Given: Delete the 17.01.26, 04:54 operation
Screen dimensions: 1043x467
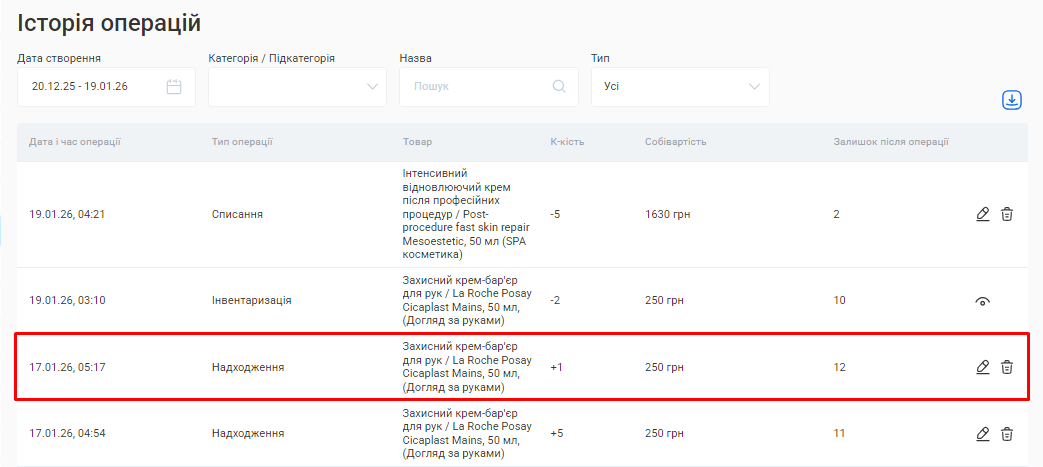Looking at the screenshot, I should point(1007,433).
